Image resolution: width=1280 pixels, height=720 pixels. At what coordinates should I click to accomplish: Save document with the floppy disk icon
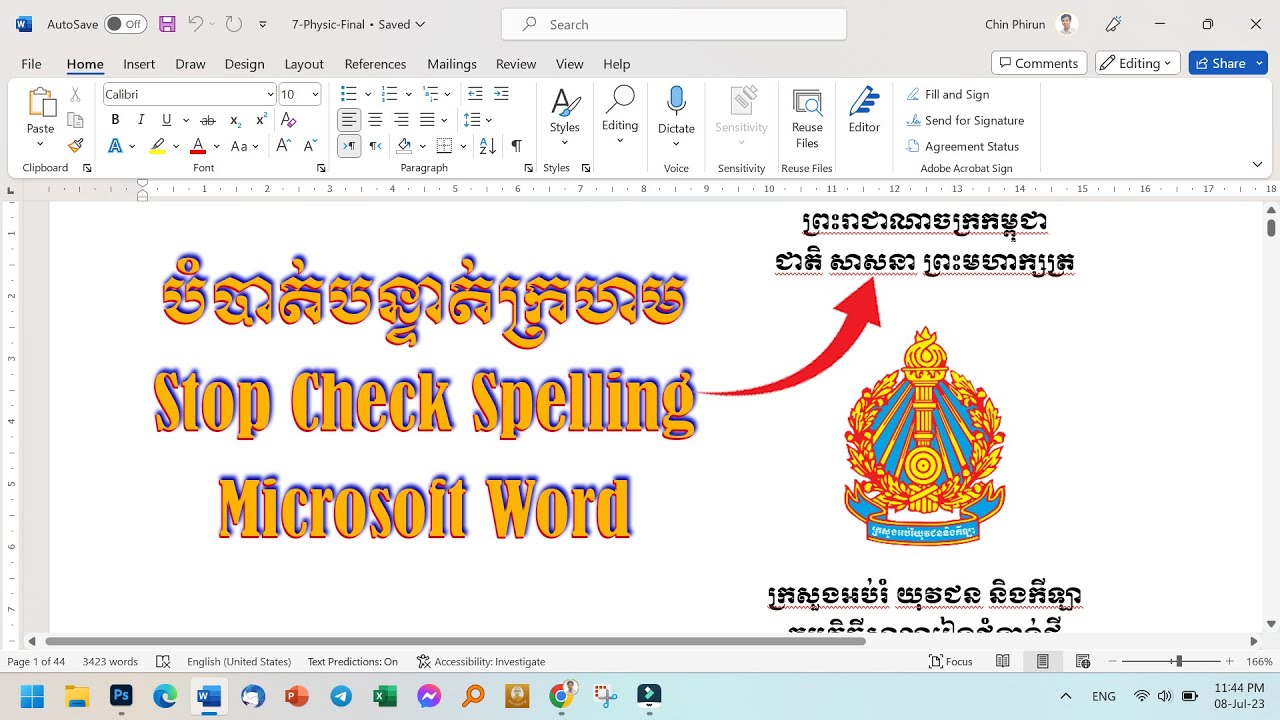pyautogui.click(x=167, y=24)
